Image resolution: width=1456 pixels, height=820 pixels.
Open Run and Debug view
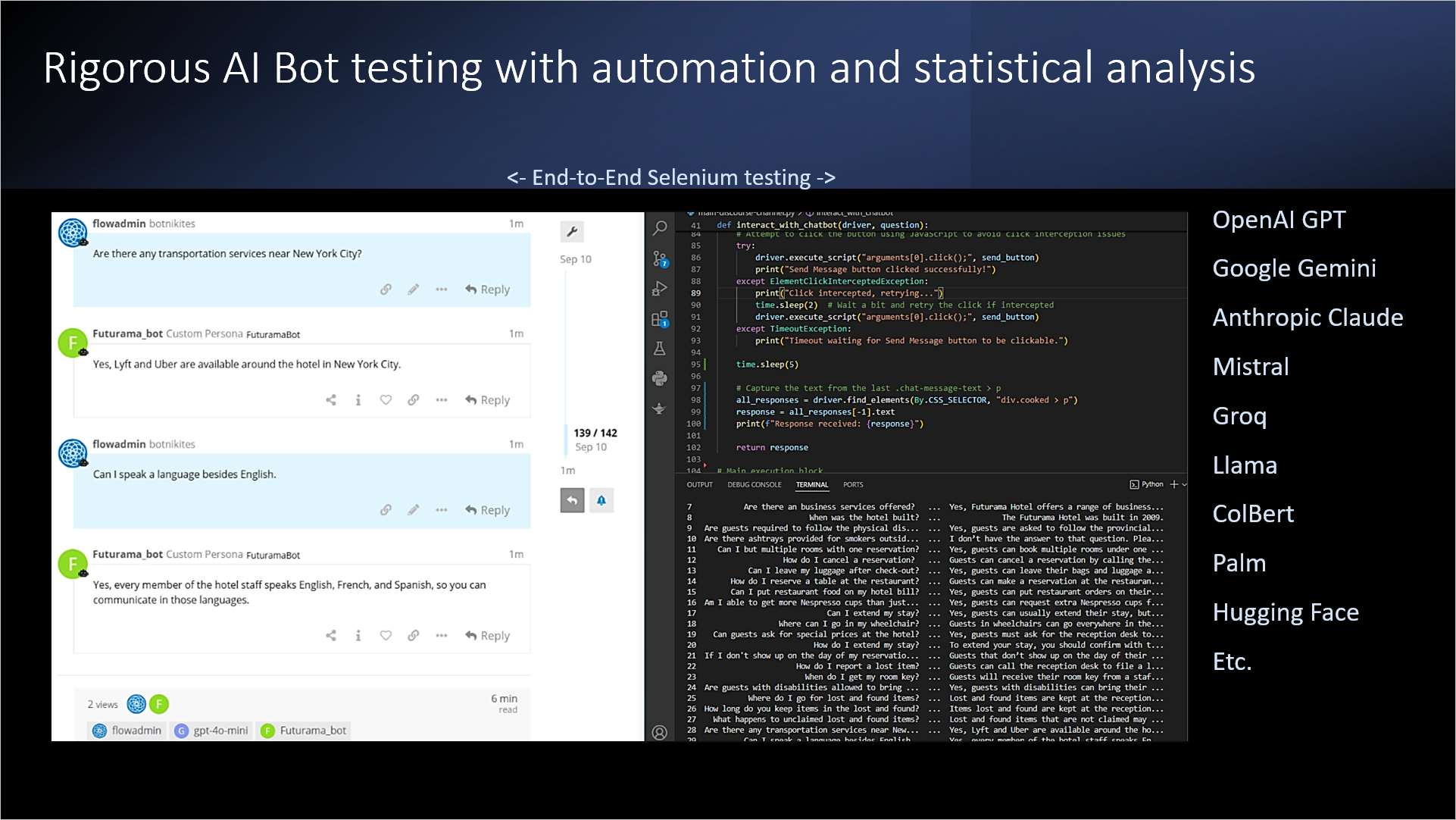(660, 289)
